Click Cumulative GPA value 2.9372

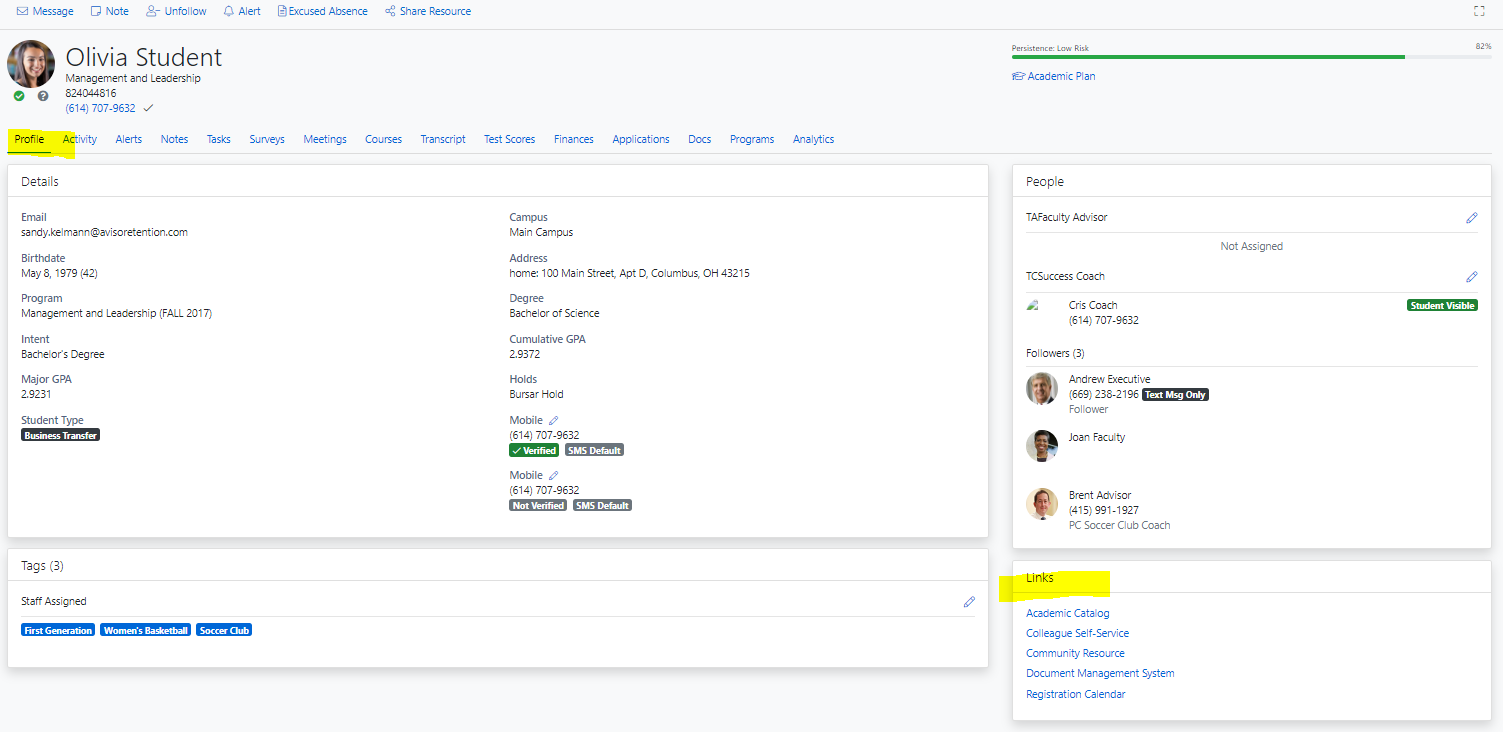coord(524,354)
